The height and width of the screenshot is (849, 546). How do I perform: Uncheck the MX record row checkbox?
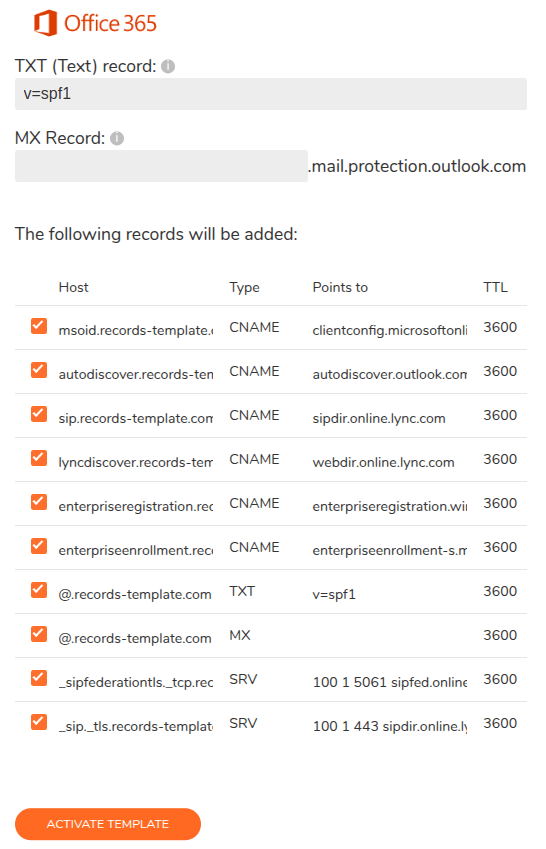coord(39,634)
